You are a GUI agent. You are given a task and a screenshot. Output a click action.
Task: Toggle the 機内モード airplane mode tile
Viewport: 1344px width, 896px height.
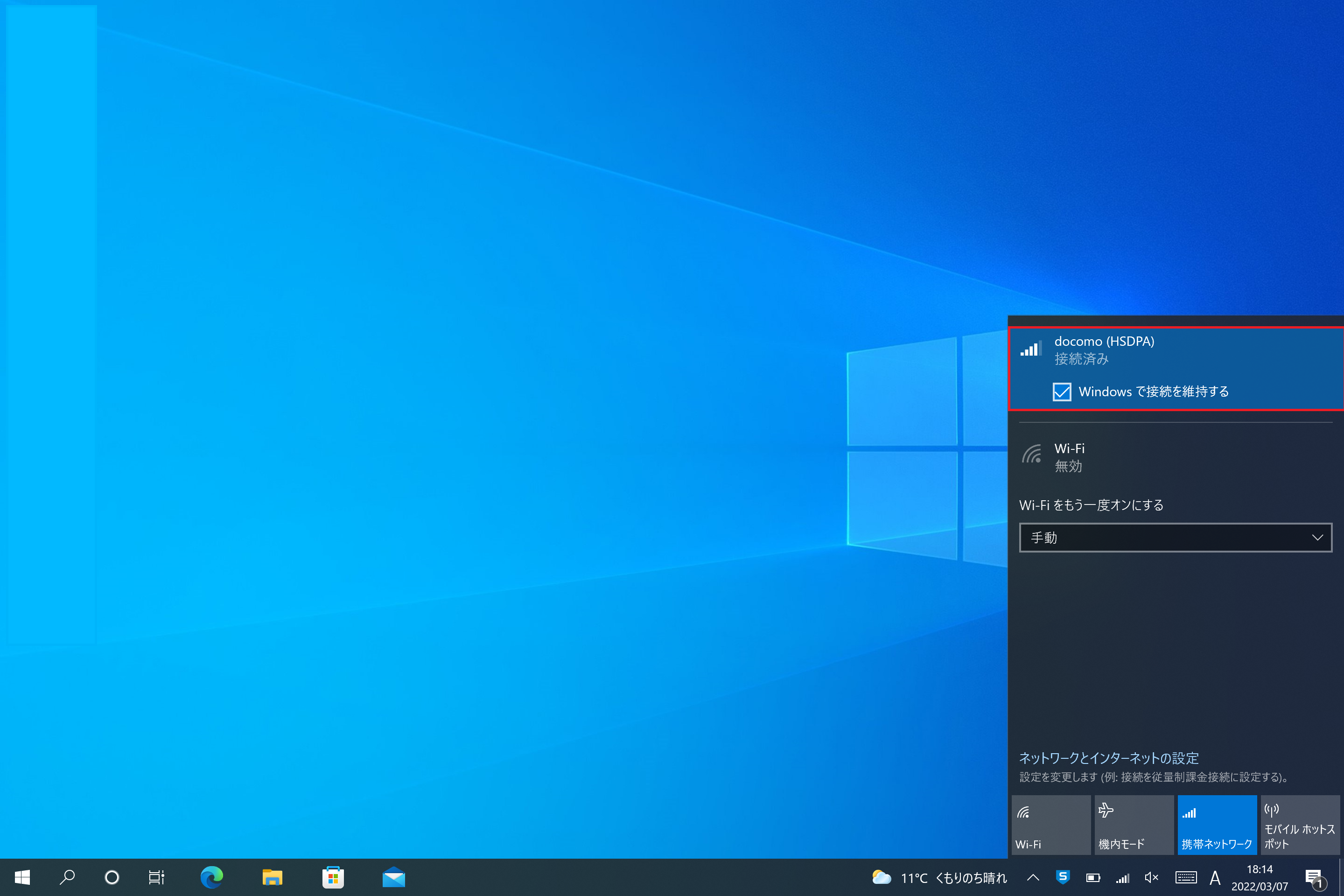point(1134,825)
